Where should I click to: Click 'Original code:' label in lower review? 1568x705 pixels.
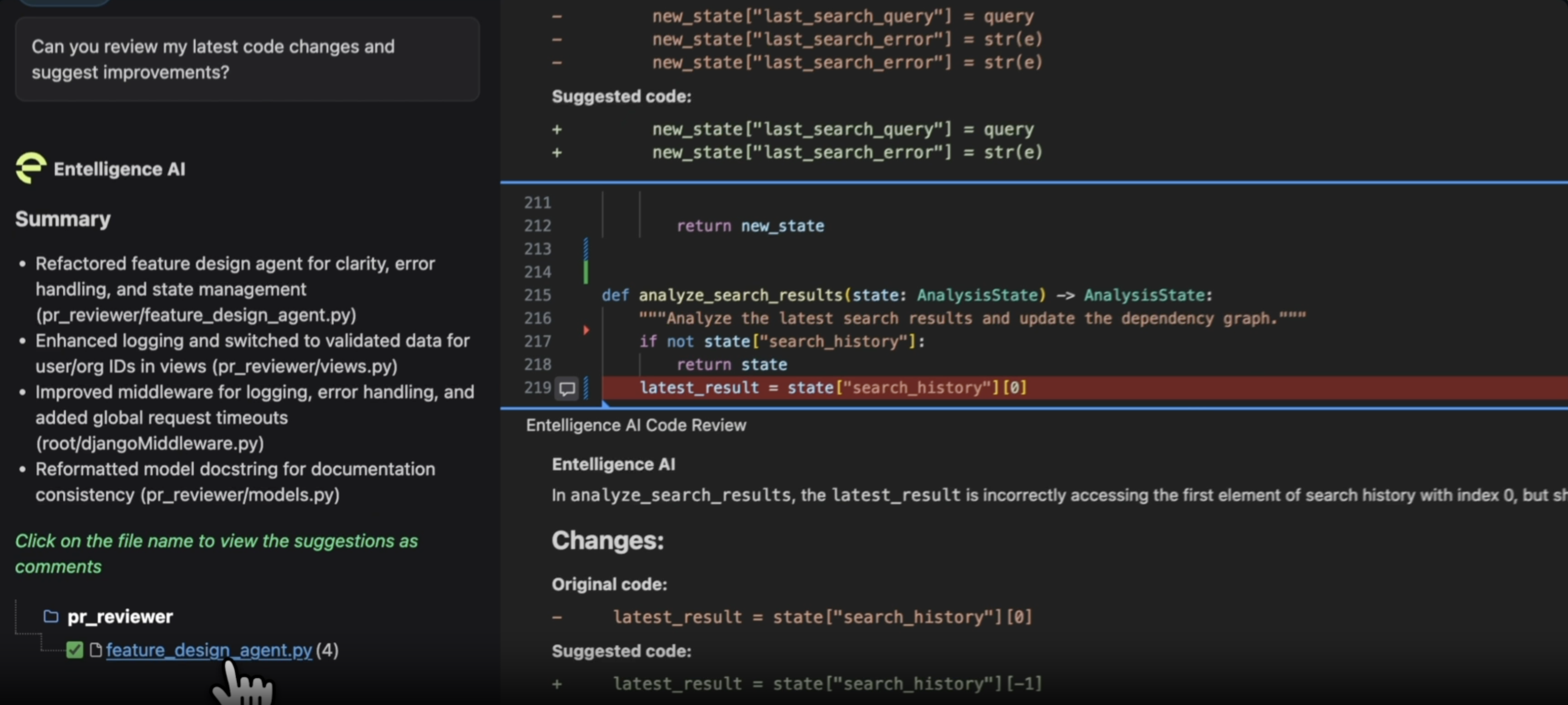609,584
